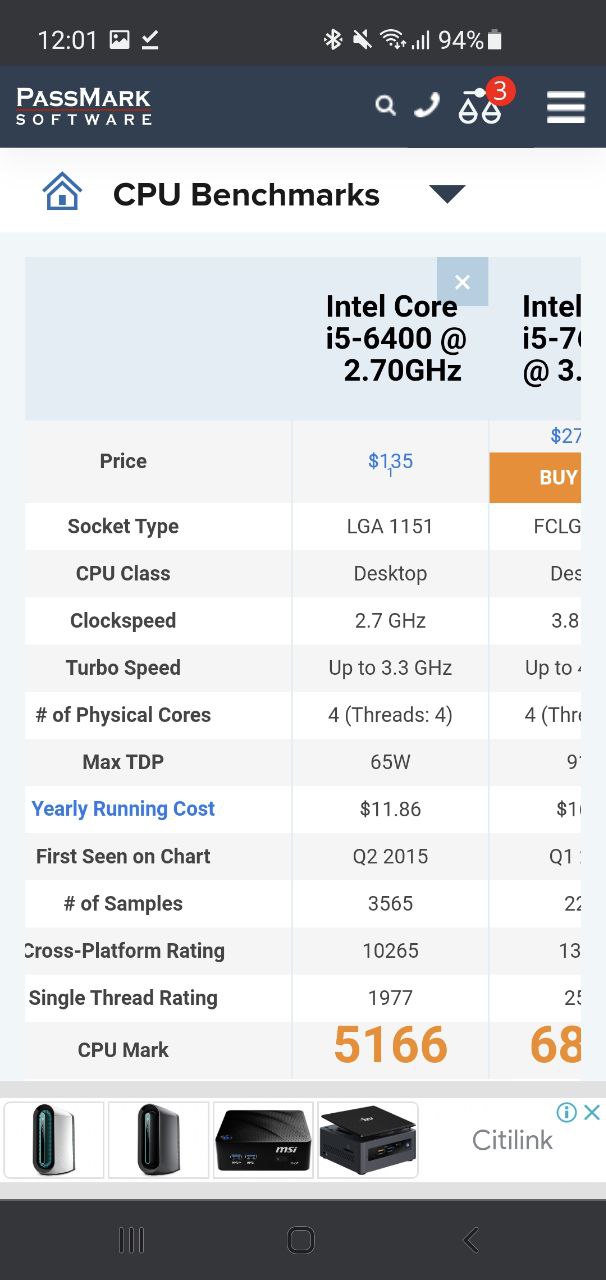606x1280 pixels.
Task: Remove Intel Core i5-6400 from comparison
Action: pyautogui.click(x=462, y=282)
